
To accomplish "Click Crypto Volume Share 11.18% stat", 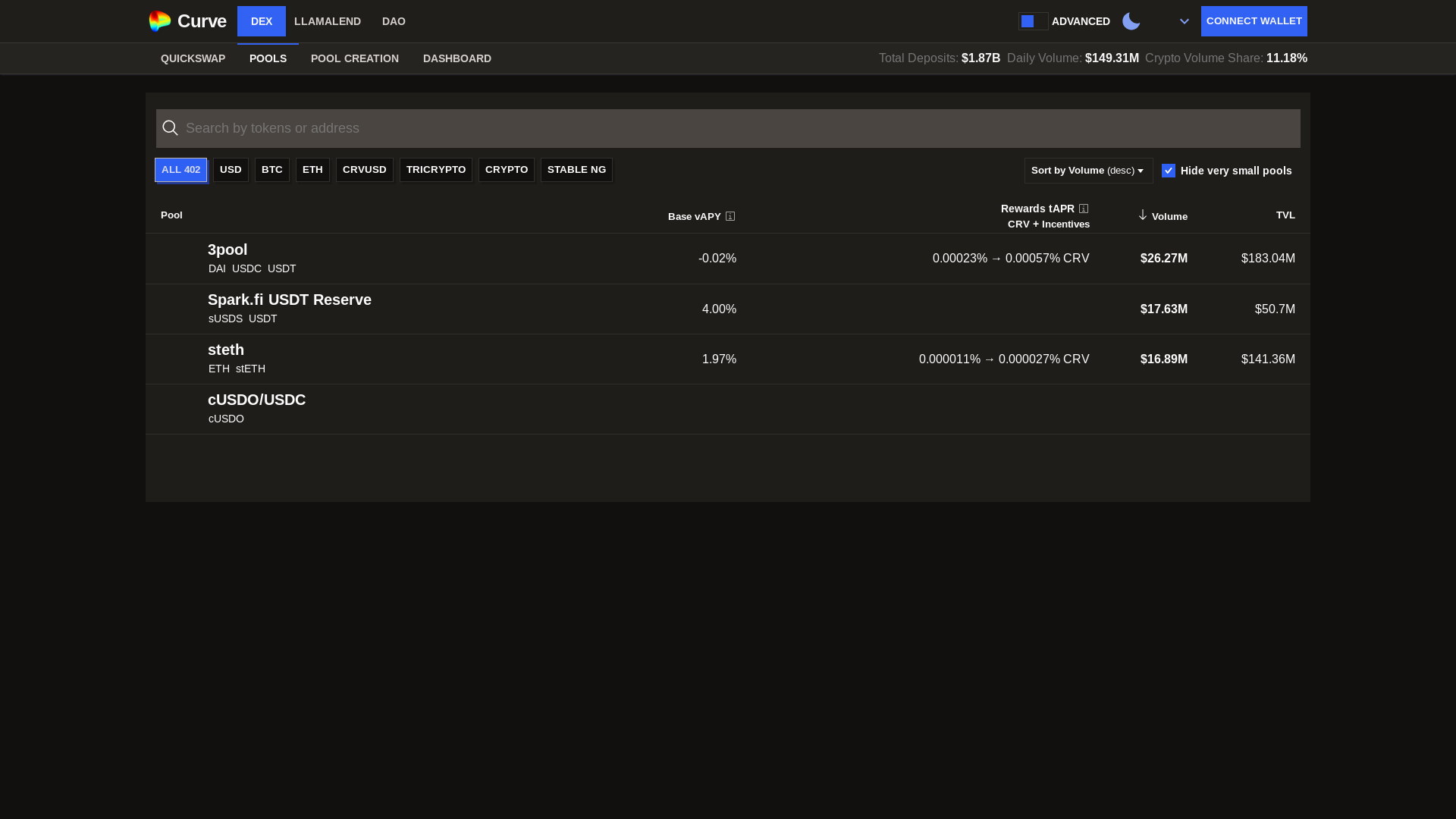I will click(1226, 58).
